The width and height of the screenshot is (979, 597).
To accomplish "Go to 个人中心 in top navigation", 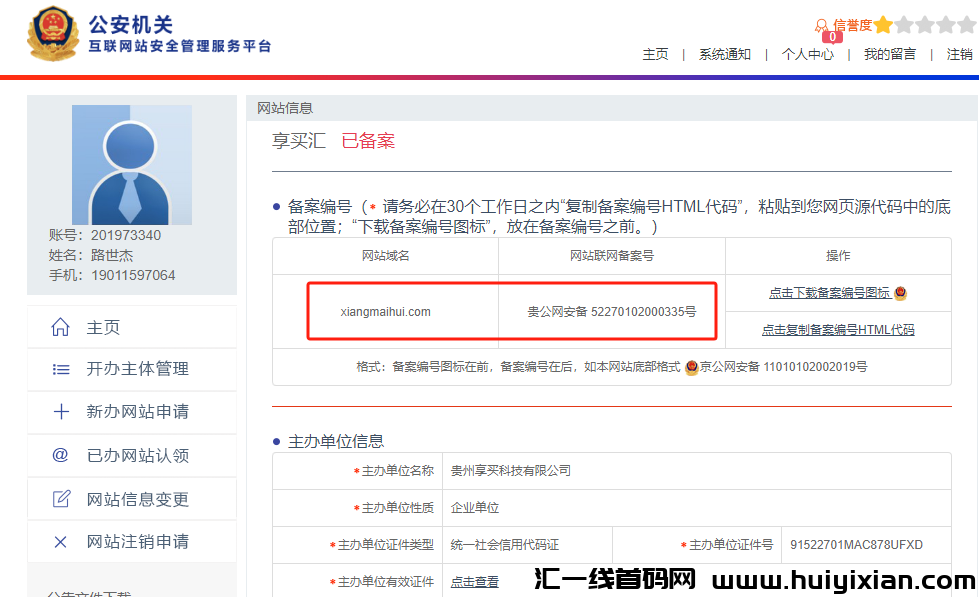I will 807,54.
